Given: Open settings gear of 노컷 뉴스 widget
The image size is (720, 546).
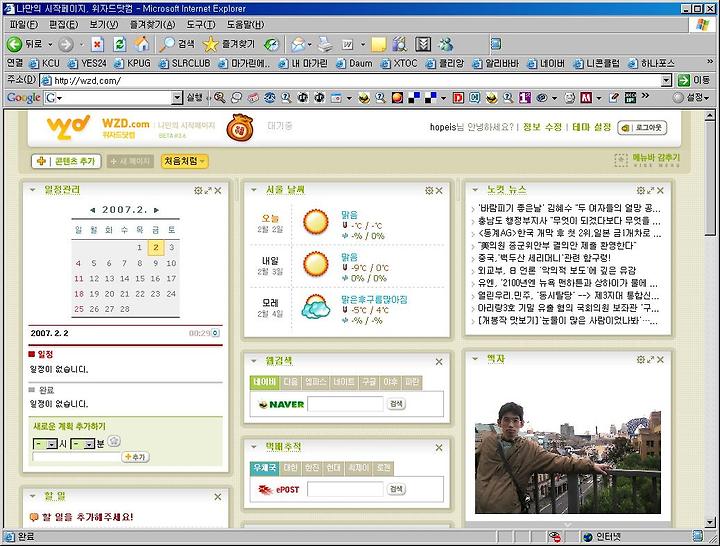Looking at the screenshot, I should (641, 191).
